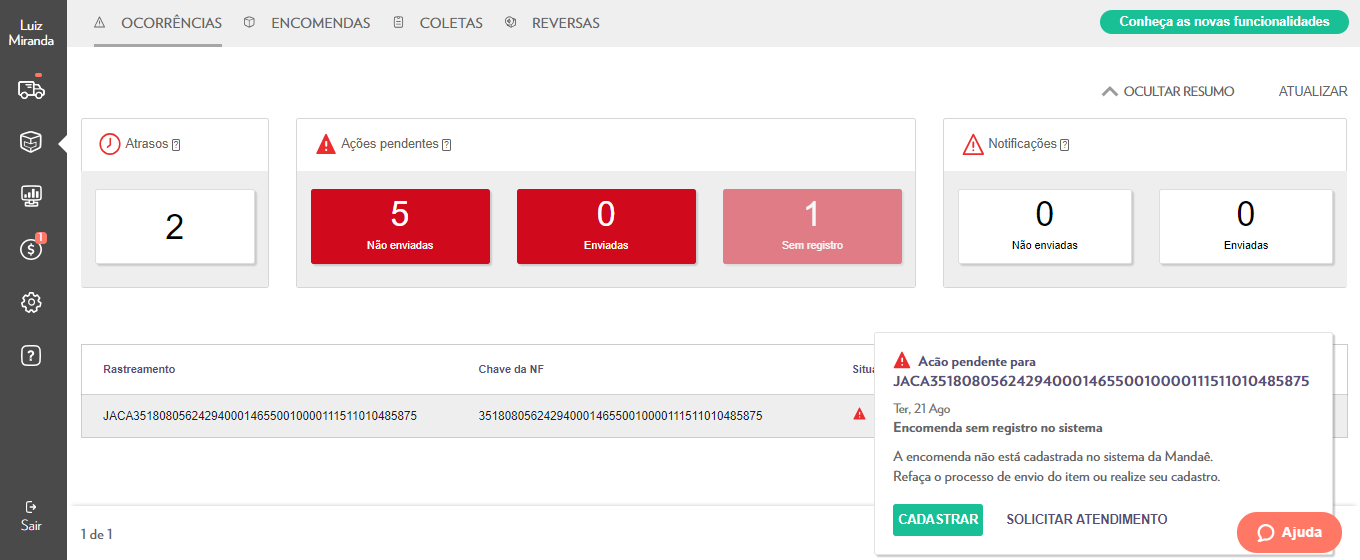Open the billing dollar sidebar icon

point(31,249)
